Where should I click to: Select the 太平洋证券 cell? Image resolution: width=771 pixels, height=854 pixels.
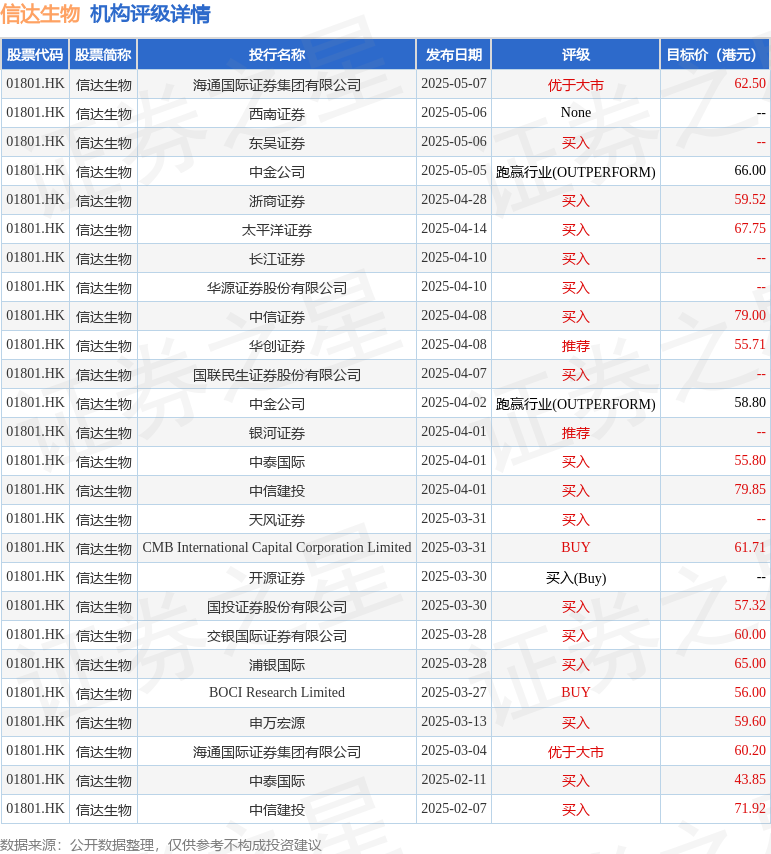tap(277, 230)
